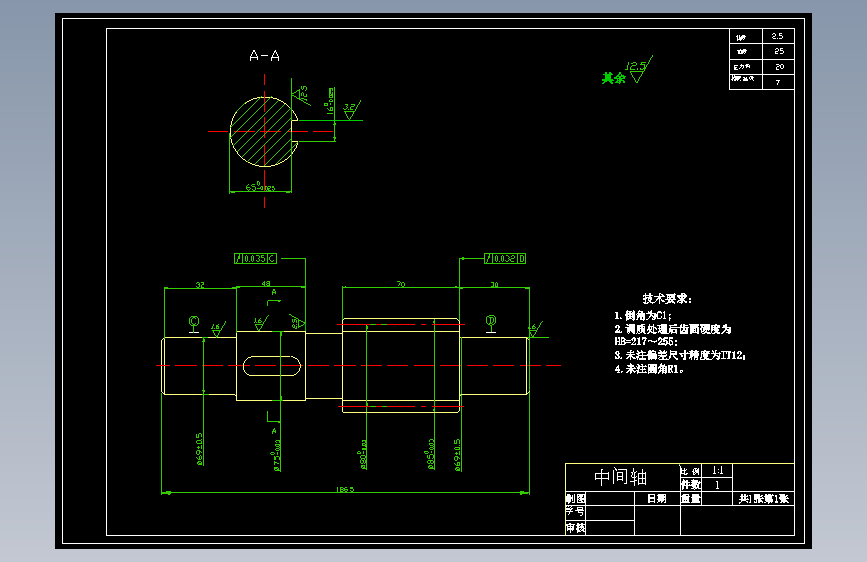Pick the 12.5 roughness symbol beside 其余

639,69
